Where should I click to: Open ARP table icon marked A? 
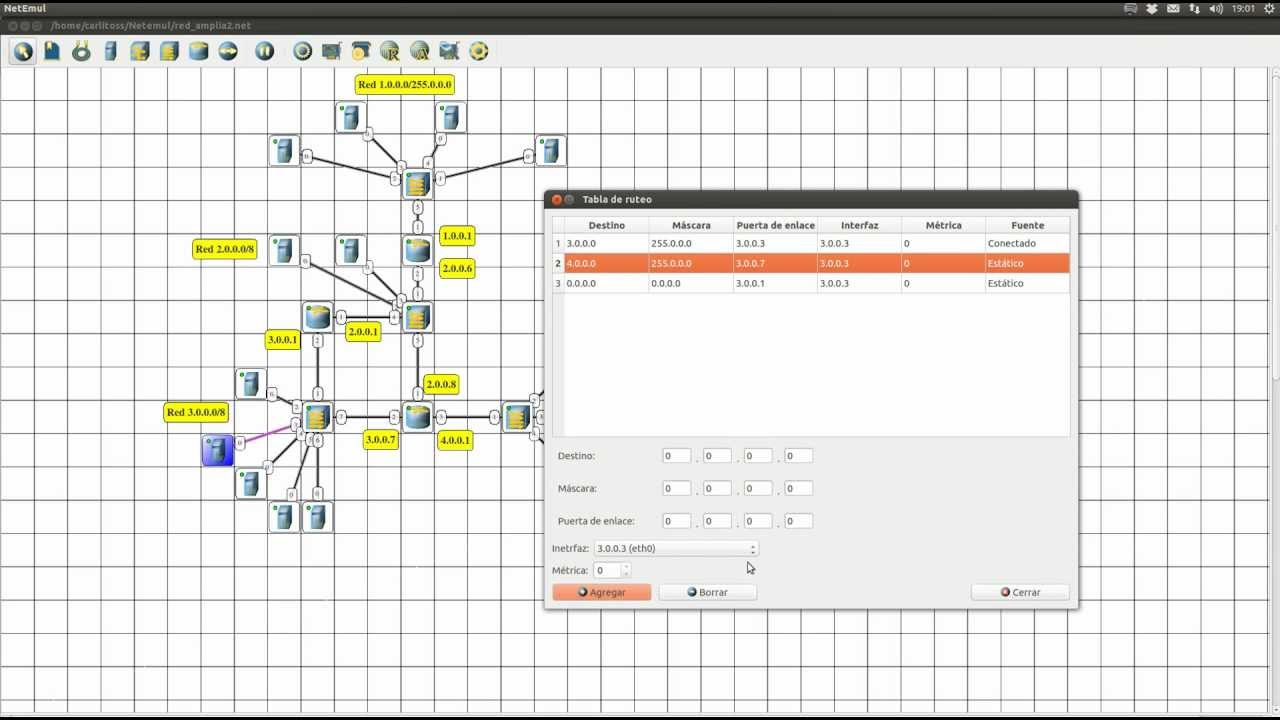419,51
